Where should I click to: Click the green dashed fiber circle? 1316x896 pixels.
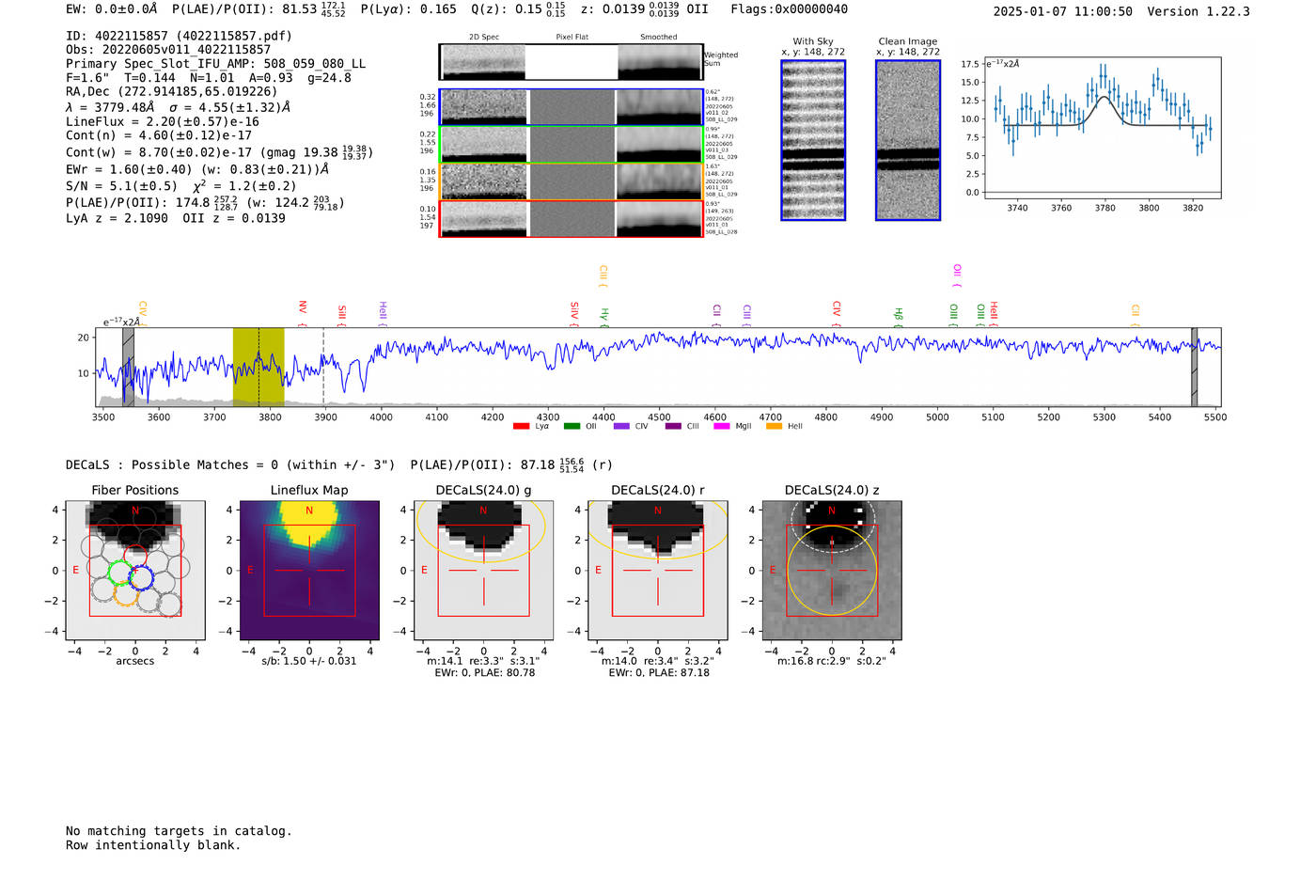[121, 572]
